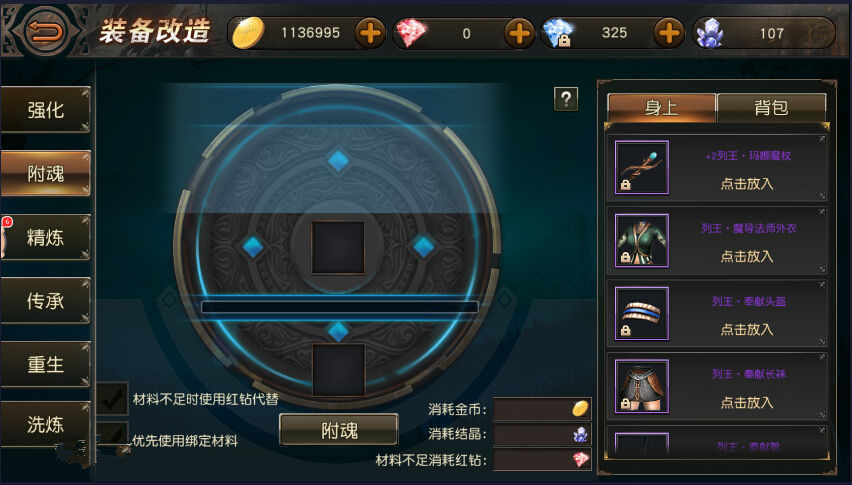This screenshot has height=485, width=852.
Task: Open the 强化 side menu
Action: pos(46,110)
